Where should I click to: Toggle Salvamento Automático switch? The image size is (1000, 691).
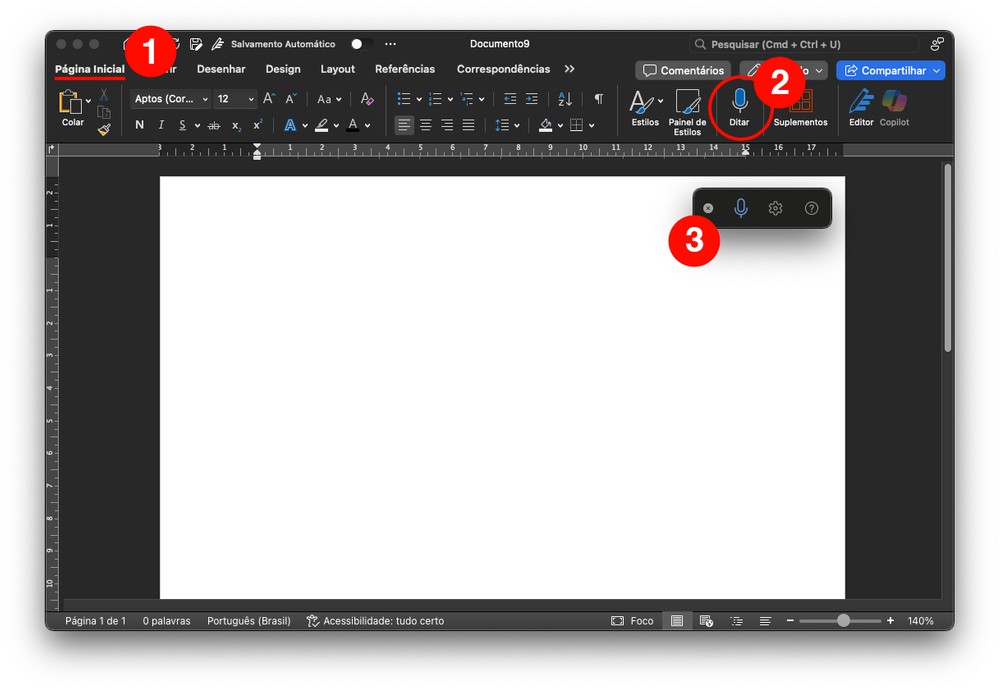coord(361,44)
